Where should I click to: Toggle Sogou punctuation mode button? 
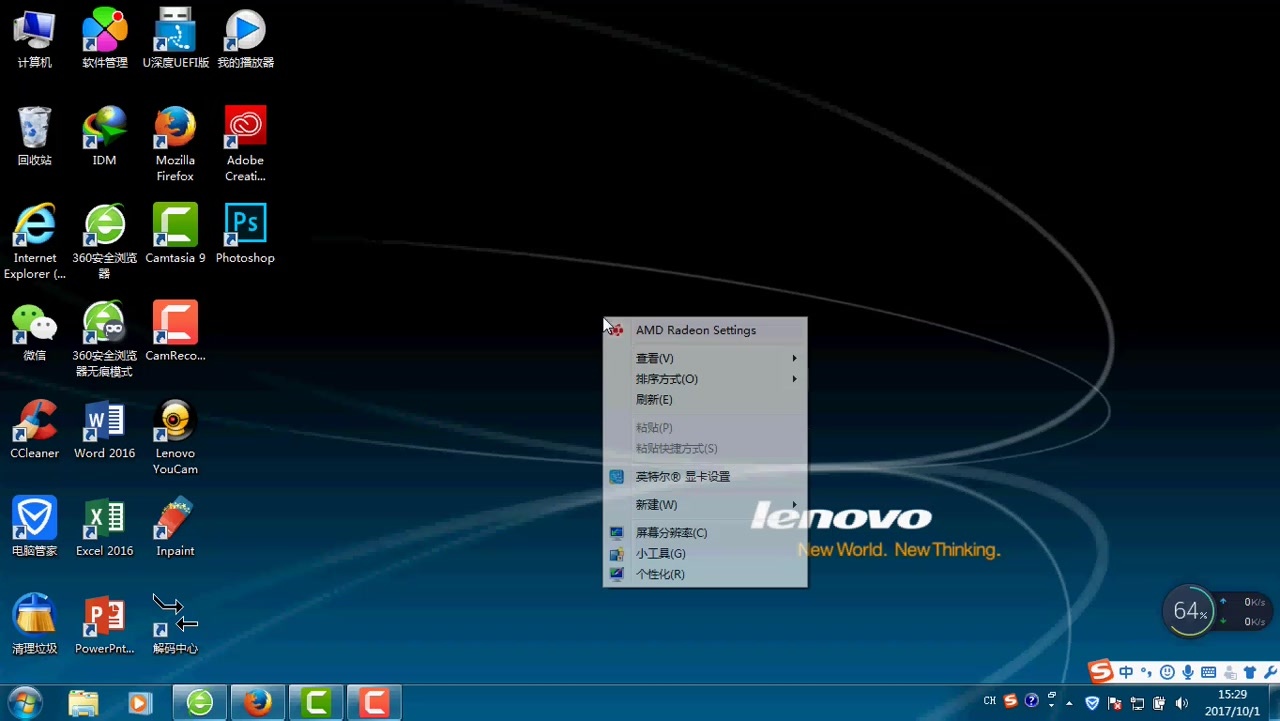pyautogui.click(x=1146, y=672)
